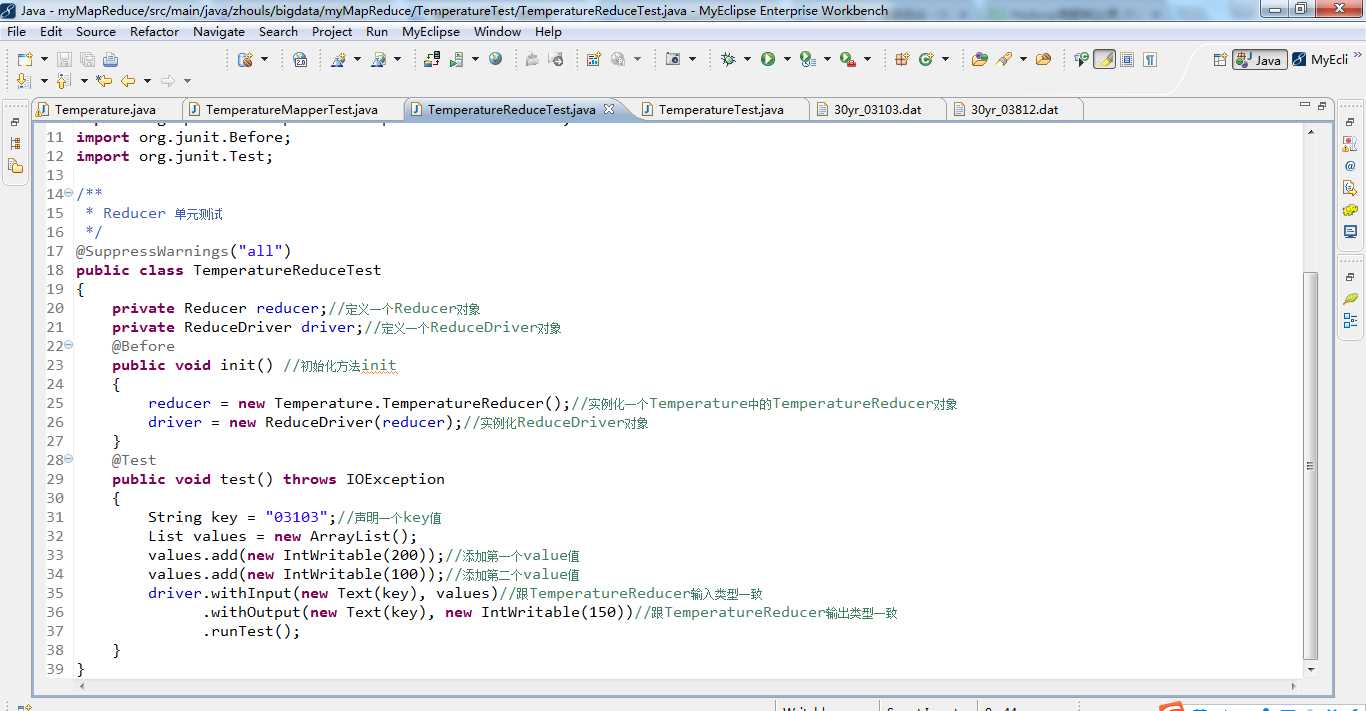
Task: Open the External Tools dropdown arrow
Action: [867, 59]
